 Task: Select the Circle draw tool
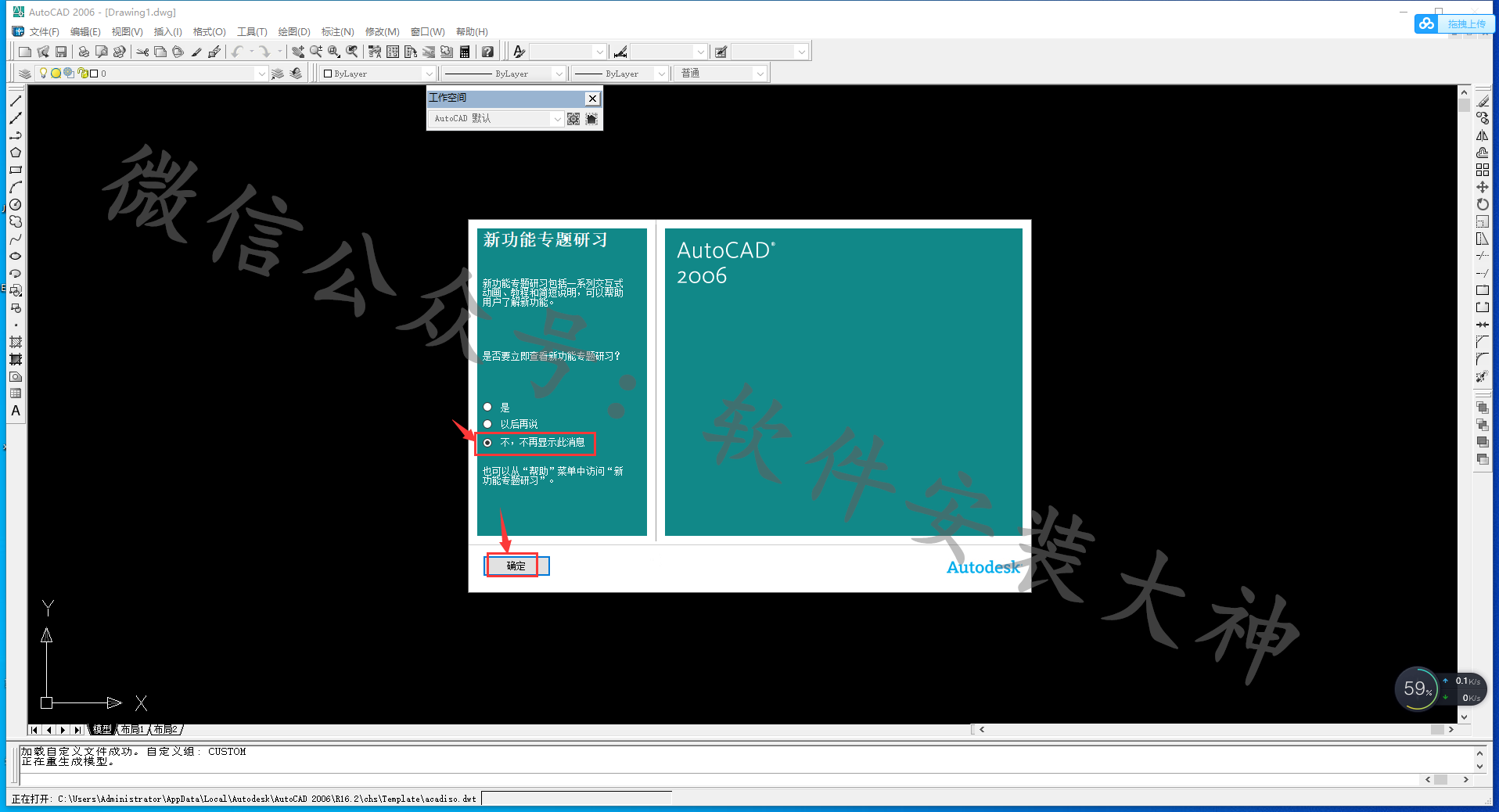coord(16,204)
